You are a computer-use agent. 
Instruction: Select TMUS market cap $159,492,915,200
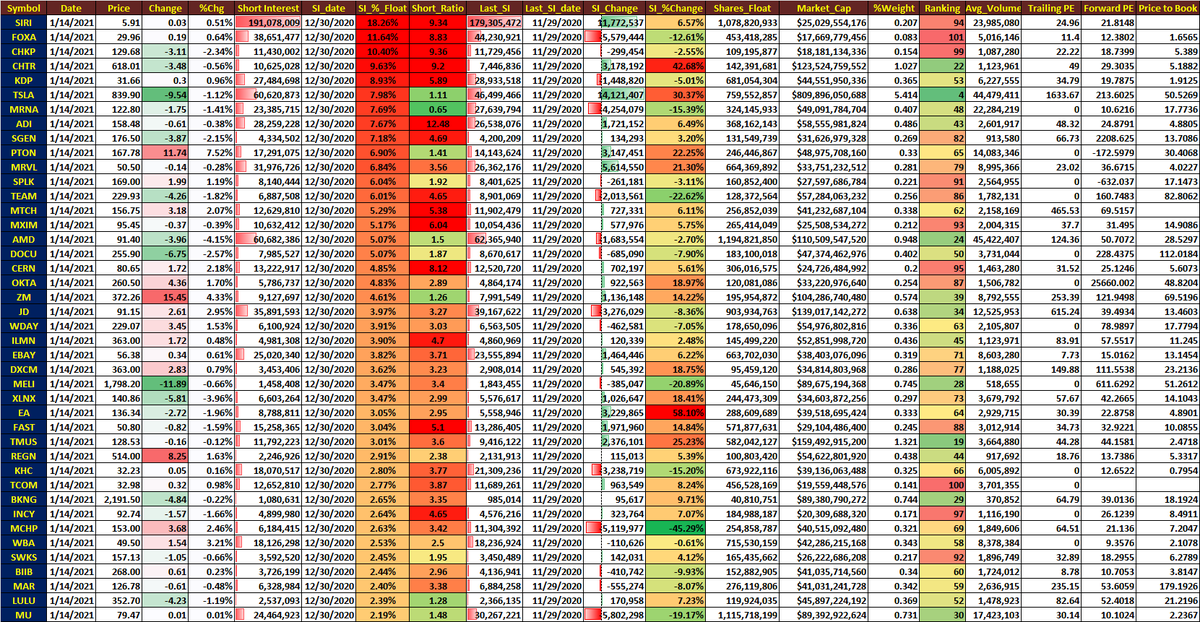824,442
